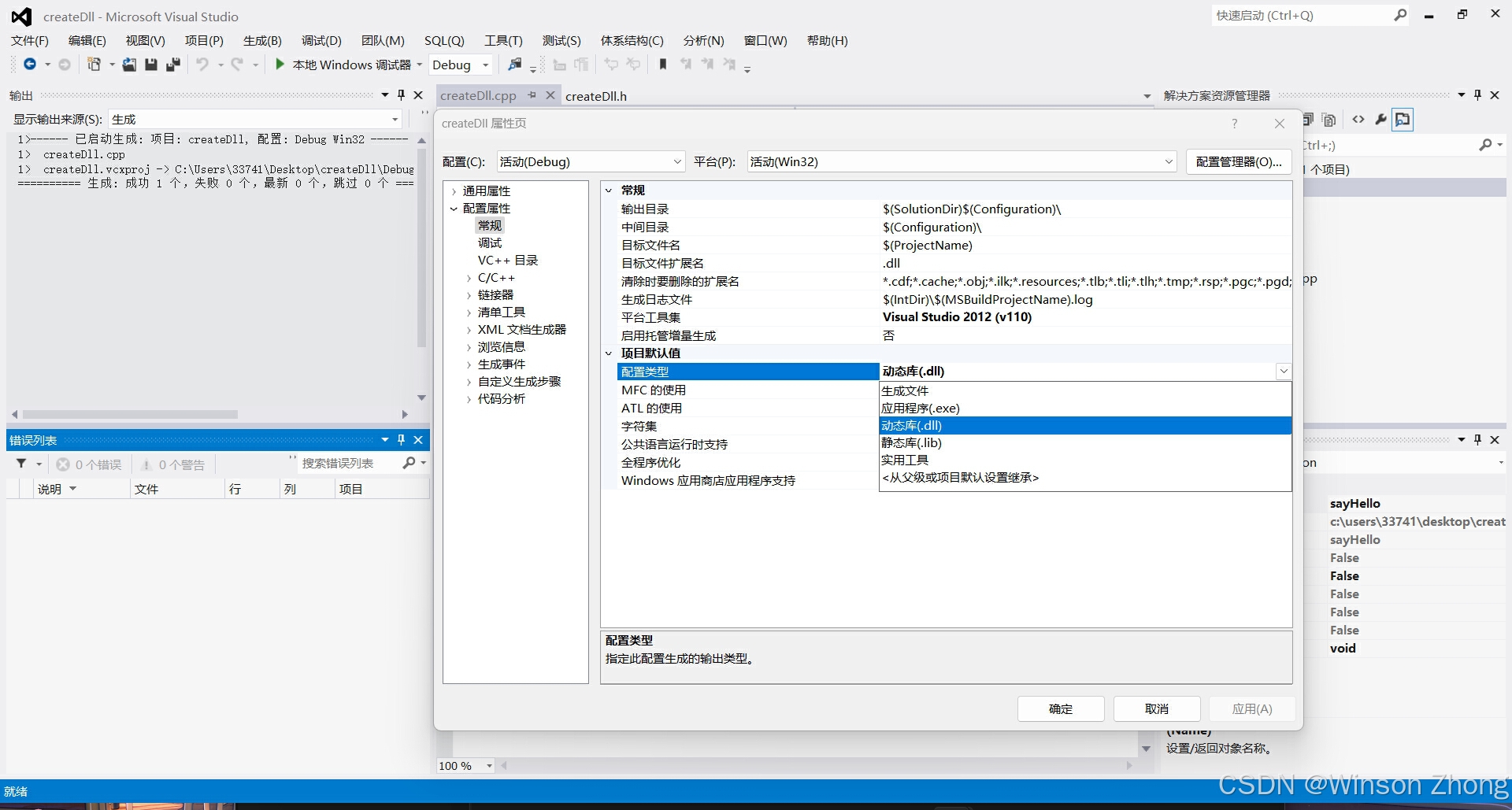Click the Properties wrench icon in Solution Explorer
The width and height of the screenshot is (1512, 810).
(1380, 120)
